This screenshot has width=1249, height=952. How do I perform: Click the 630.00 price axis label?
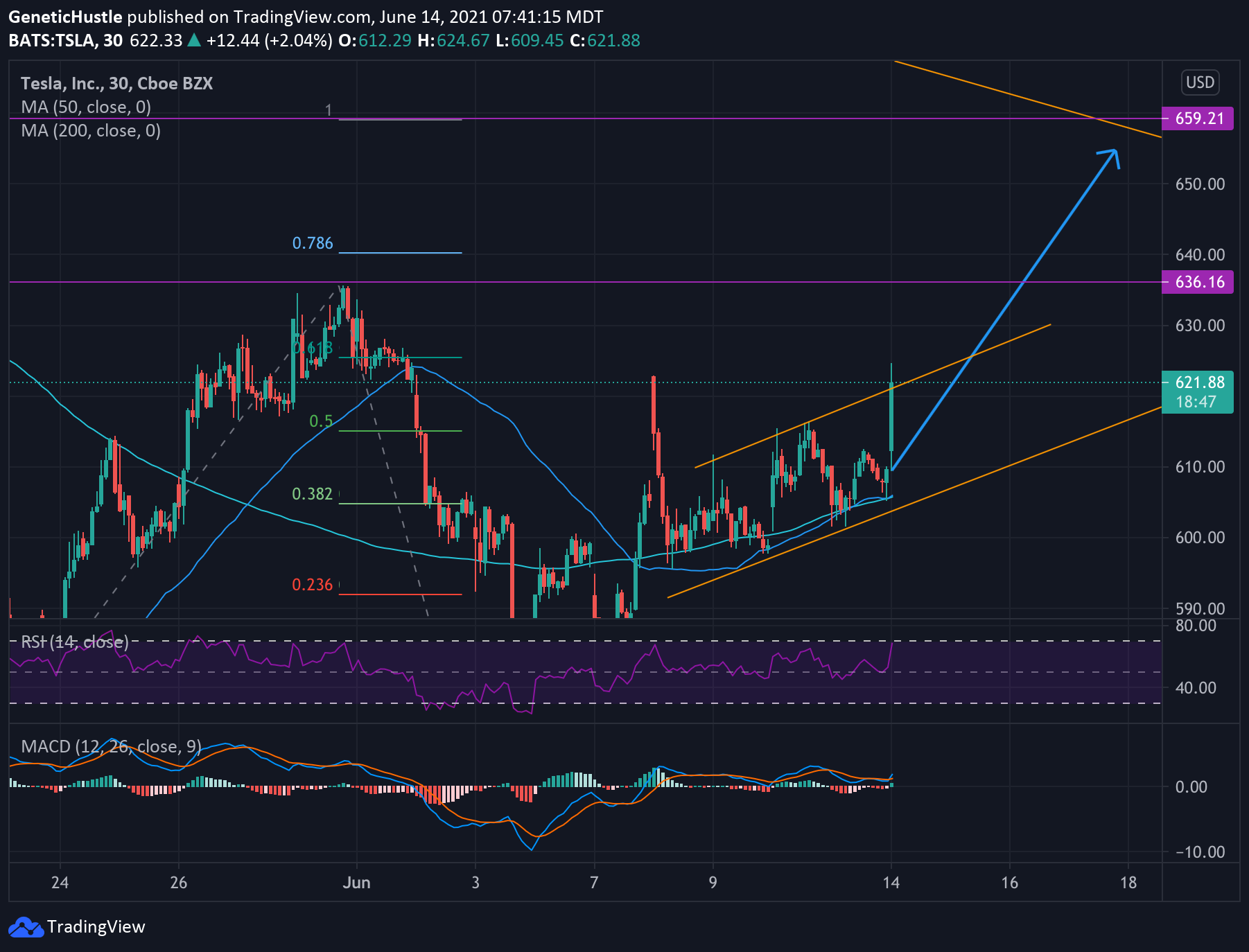click(1200, 326)
